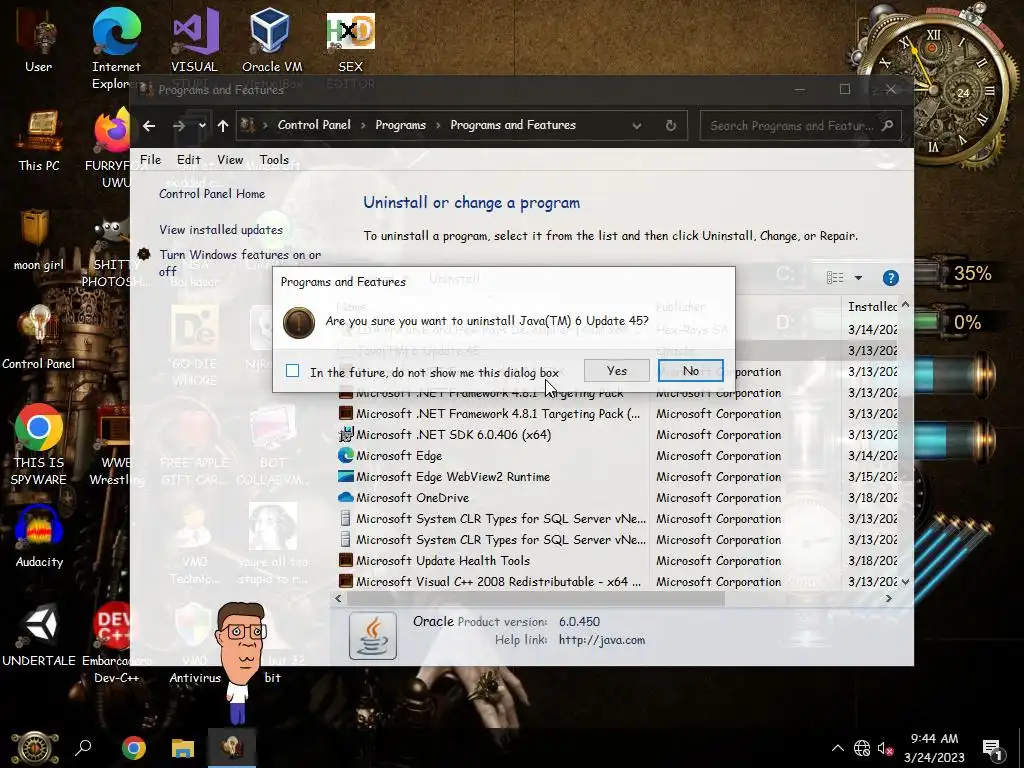Open taskbar search magnifier
1024x768 pixels.
pyautogui.click(x=83, y=748)
